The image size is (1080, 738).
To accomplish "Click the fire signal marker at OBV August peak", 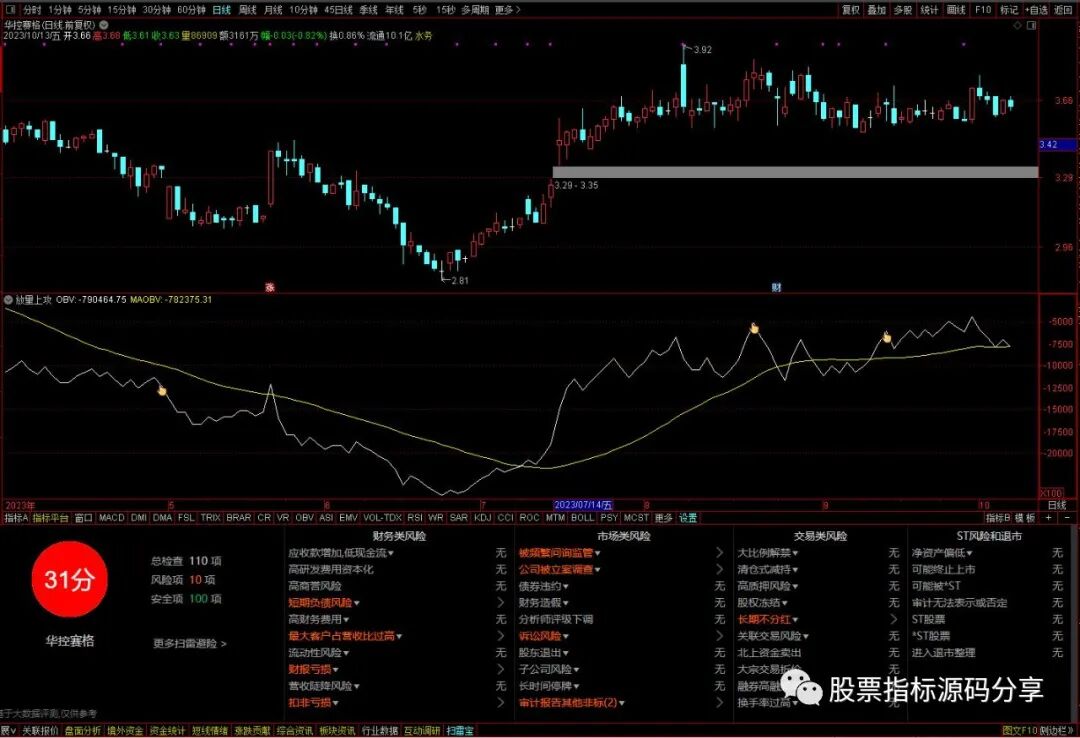I will (x=754, y=328).
